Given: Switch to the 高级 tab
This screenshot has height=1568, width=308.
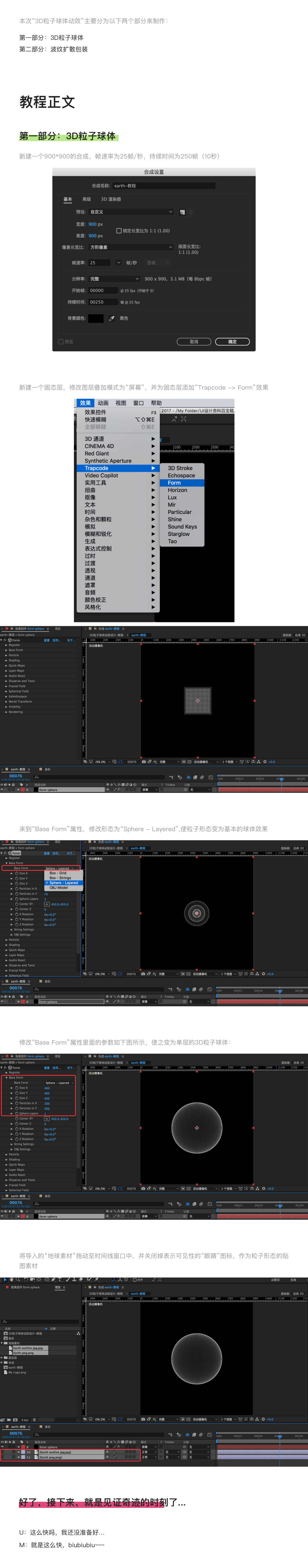Looking at the screenshot, I should [x=86, y=199].
